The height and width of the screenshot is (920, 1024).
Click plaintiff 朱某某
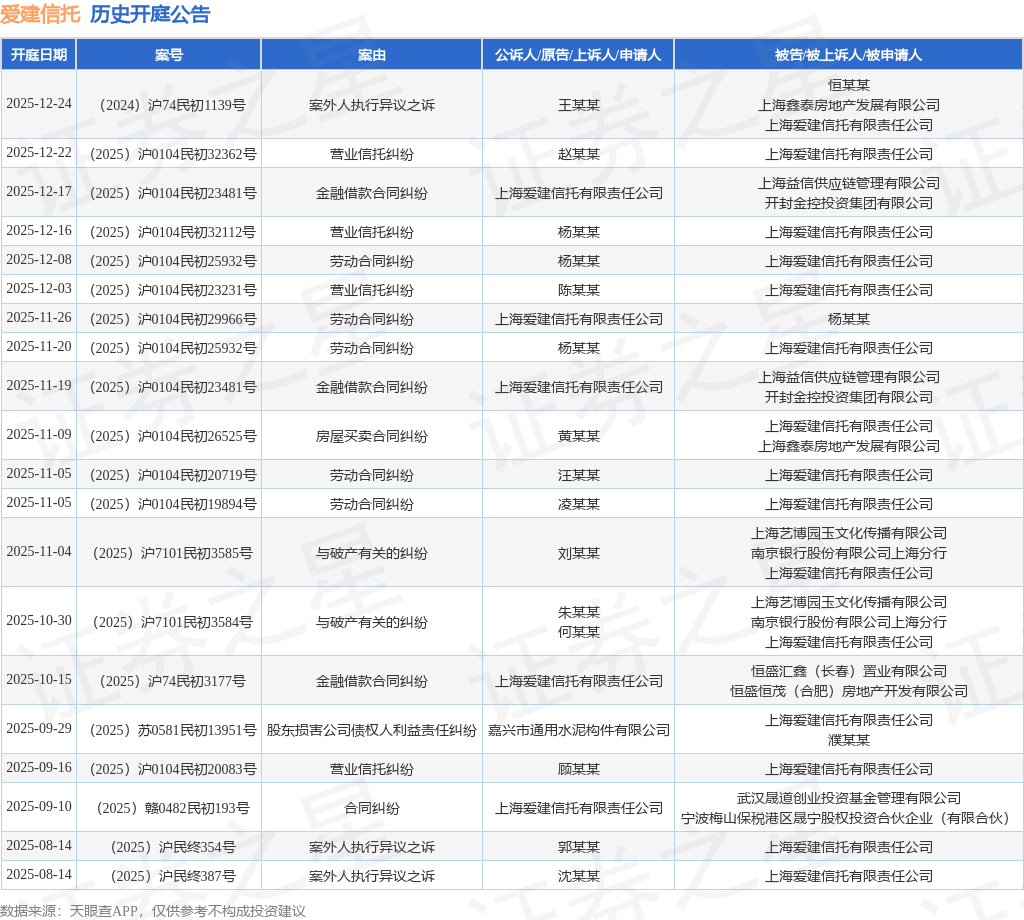pyautogui.click(x=579, y=612)
